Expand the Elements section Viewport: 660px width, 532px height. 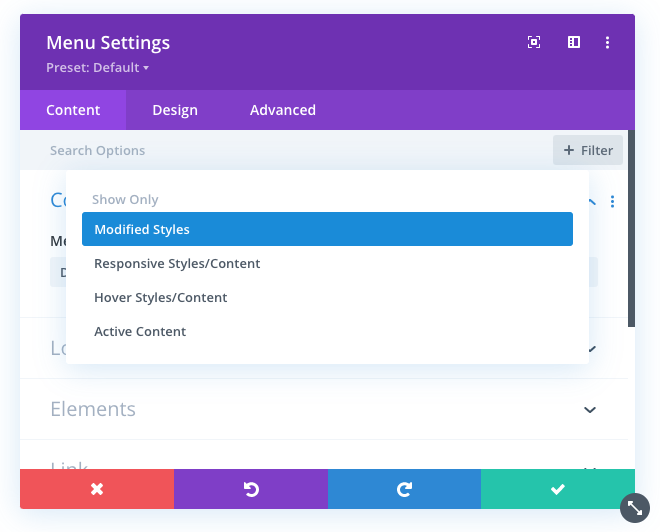click(x=324, y=409)
